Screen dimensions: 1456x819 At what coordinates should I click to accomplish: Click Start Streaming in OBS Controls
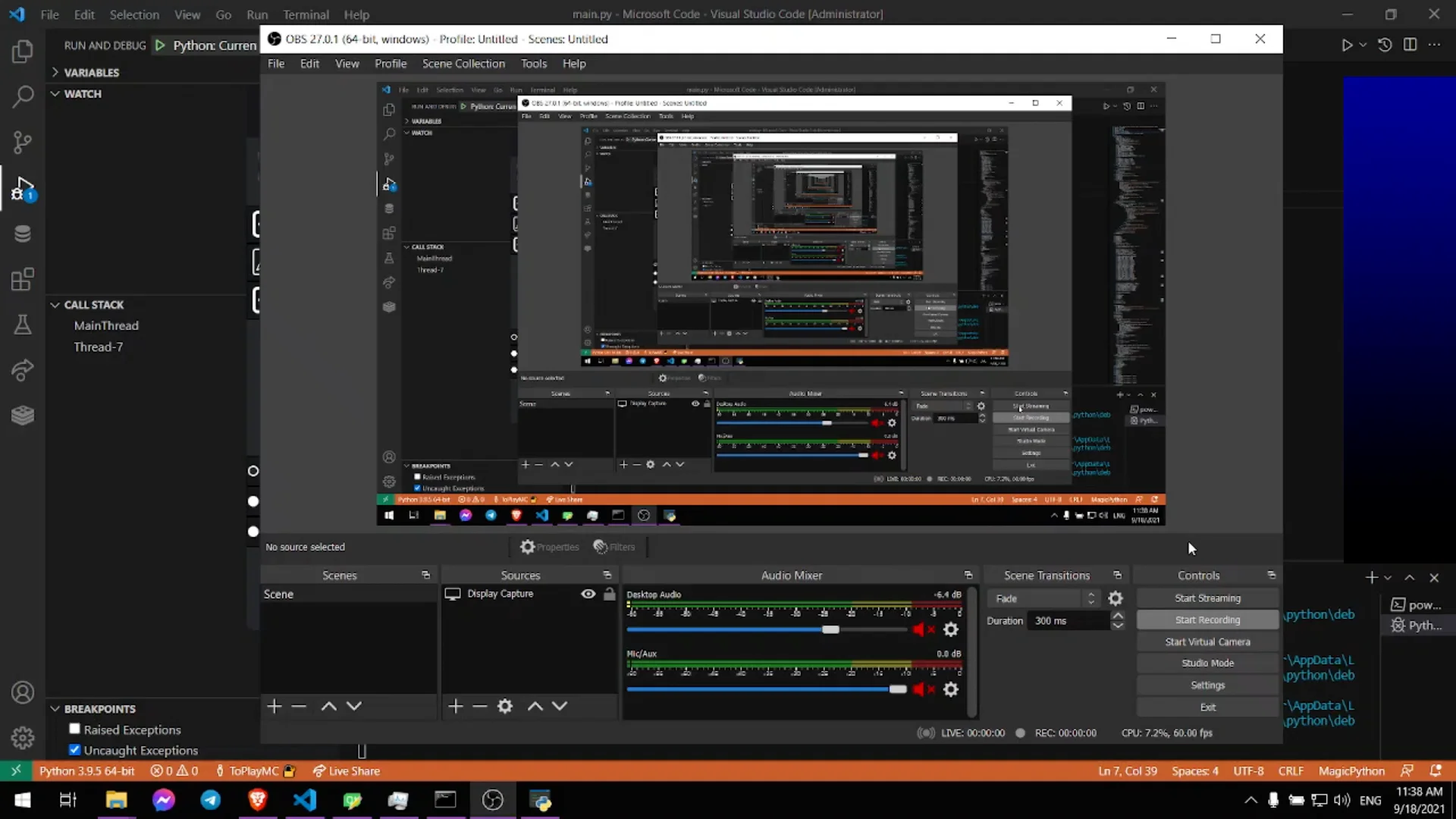(x=1207, y=598)
